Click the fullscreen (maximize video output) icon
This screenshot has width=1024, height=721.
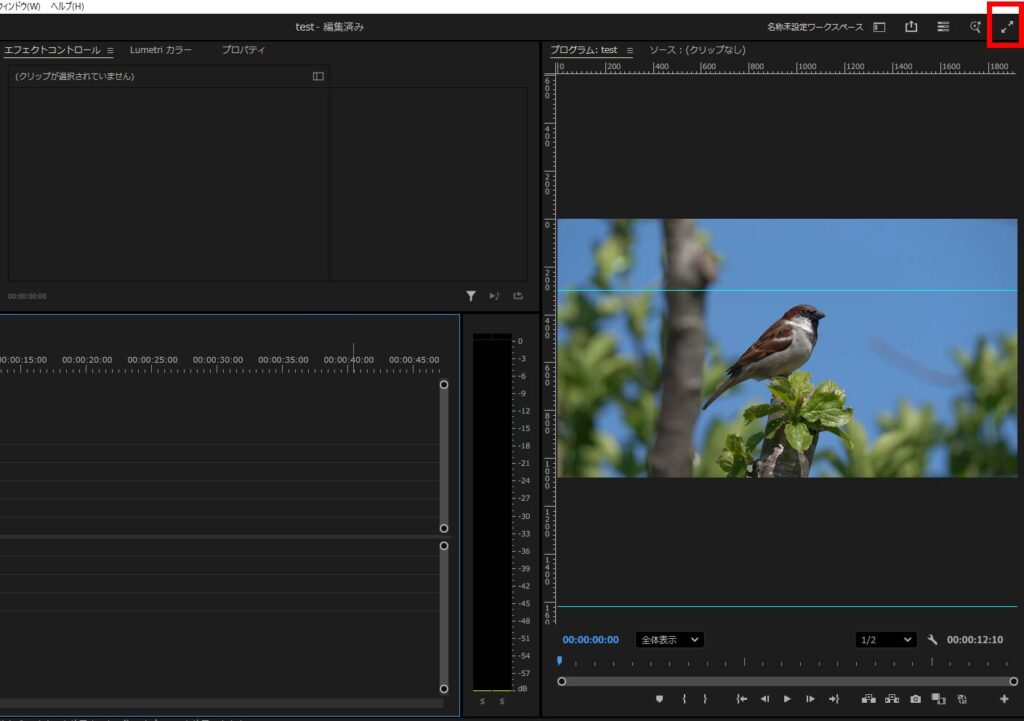point(1007,27)
